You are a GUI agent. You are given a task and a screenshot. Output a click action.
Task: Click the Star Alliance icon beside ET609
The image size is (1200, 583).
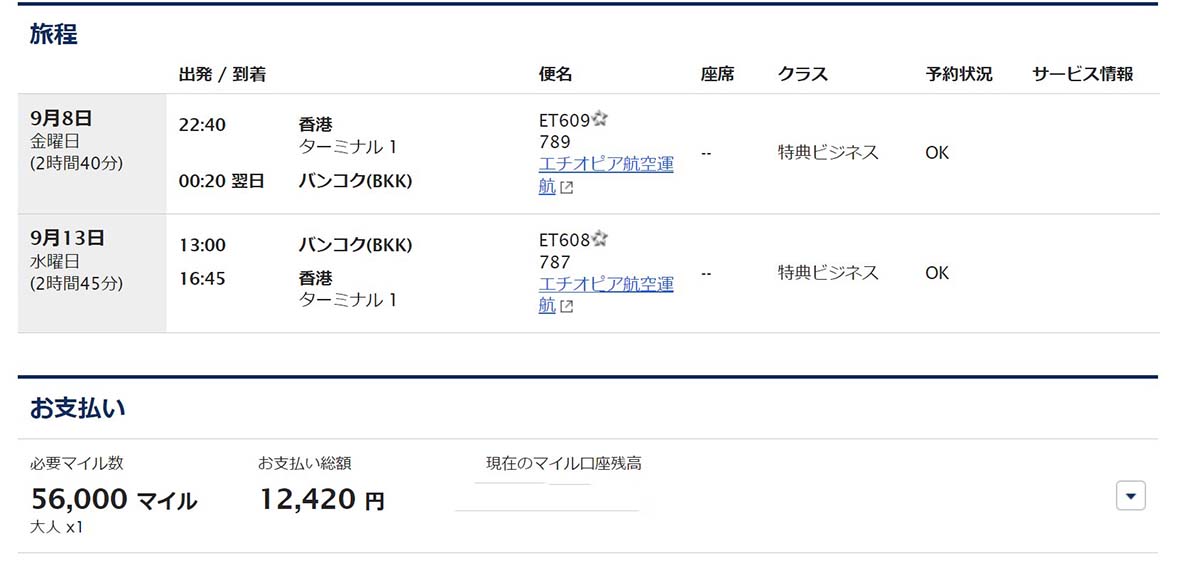click(x=600, y=120)
